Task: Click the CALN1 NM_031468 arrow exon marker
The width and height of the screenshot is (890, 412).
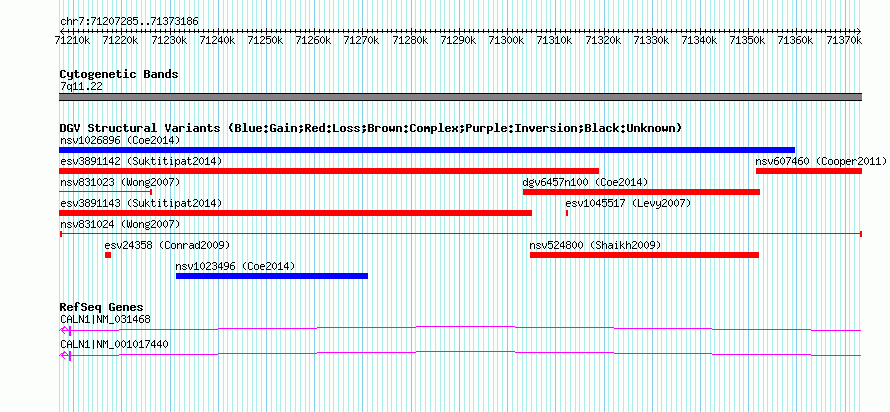Action: (x=66, y=330)
